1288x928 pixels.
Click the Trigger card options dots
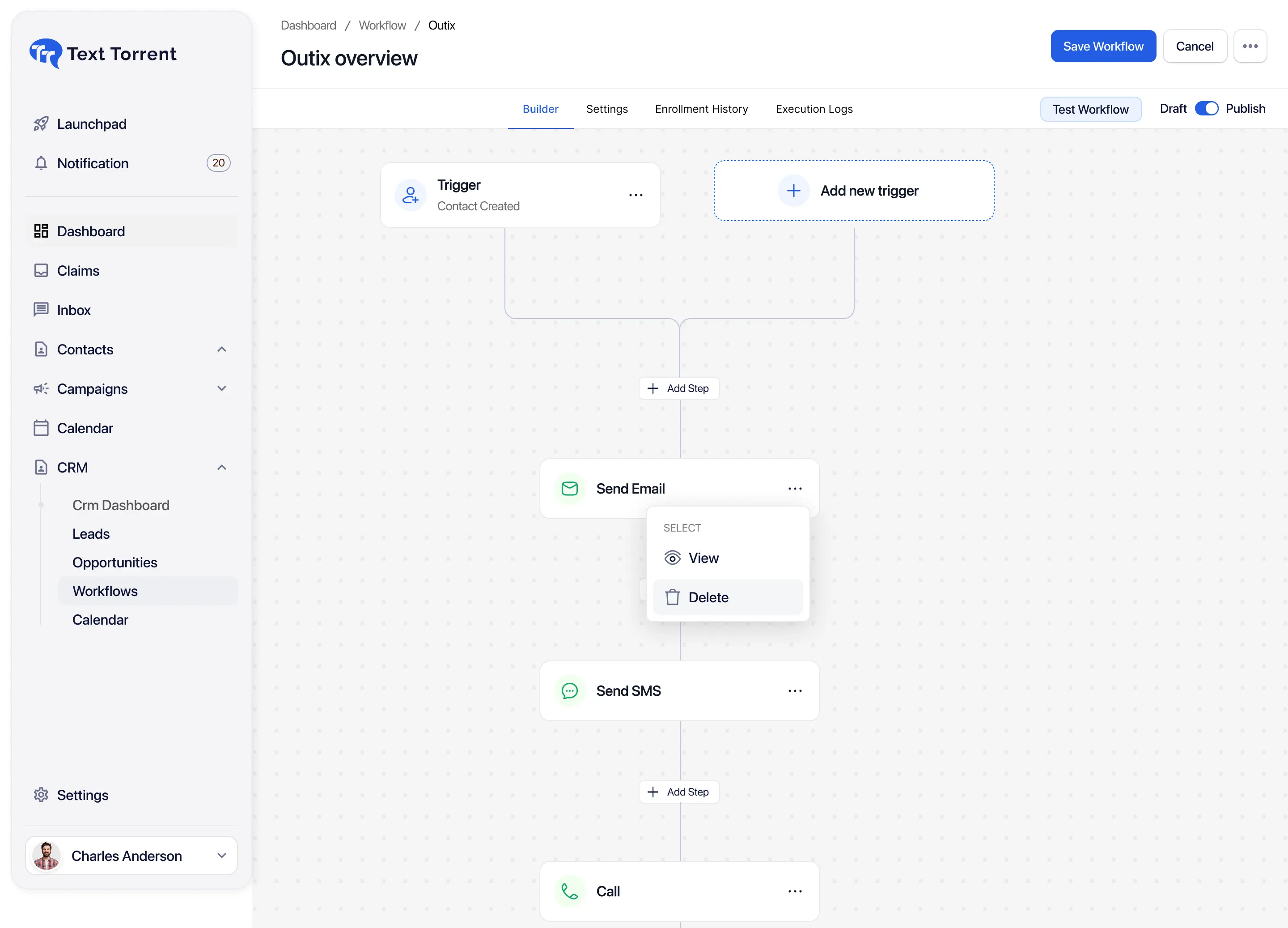(636, 195)
